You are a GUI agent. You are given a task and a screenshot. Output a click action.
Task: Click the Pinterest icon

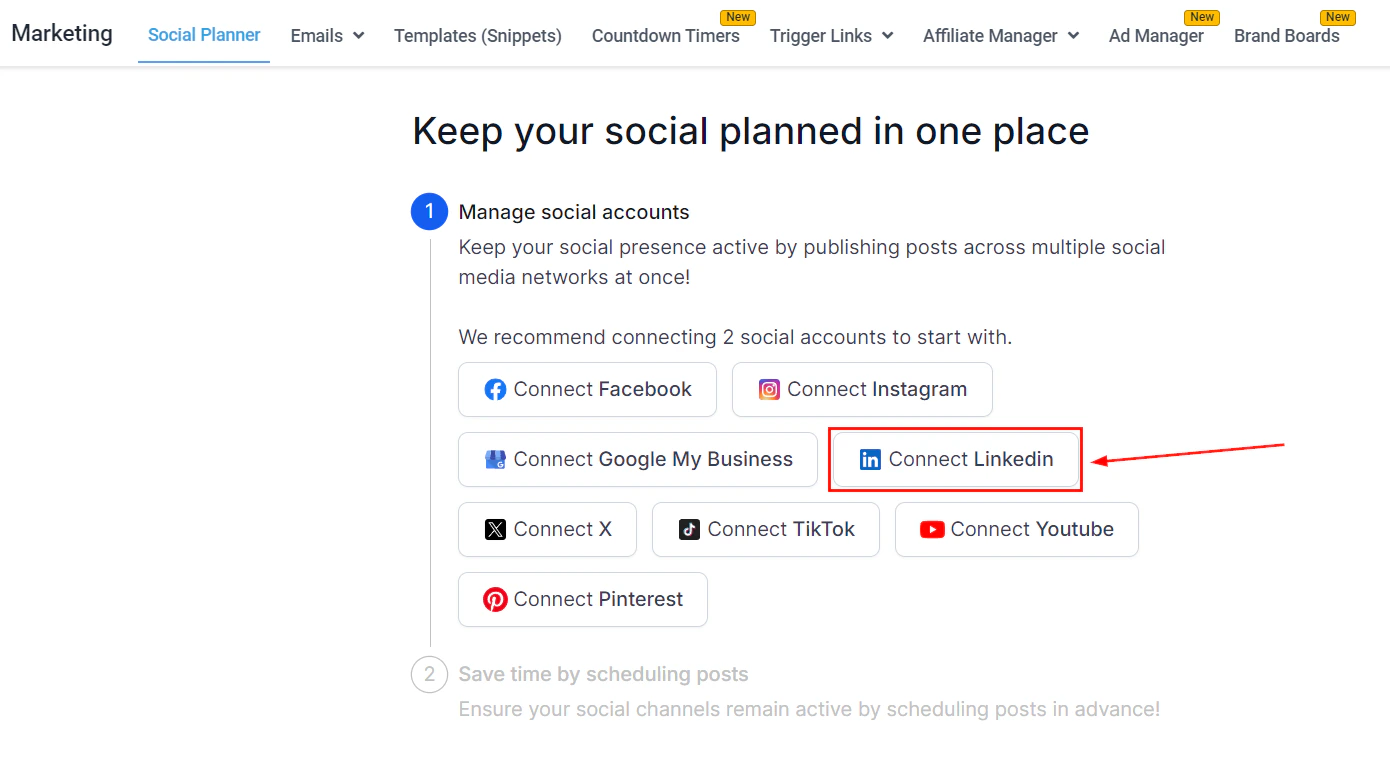pyautogui.click(x=495, y=599)
